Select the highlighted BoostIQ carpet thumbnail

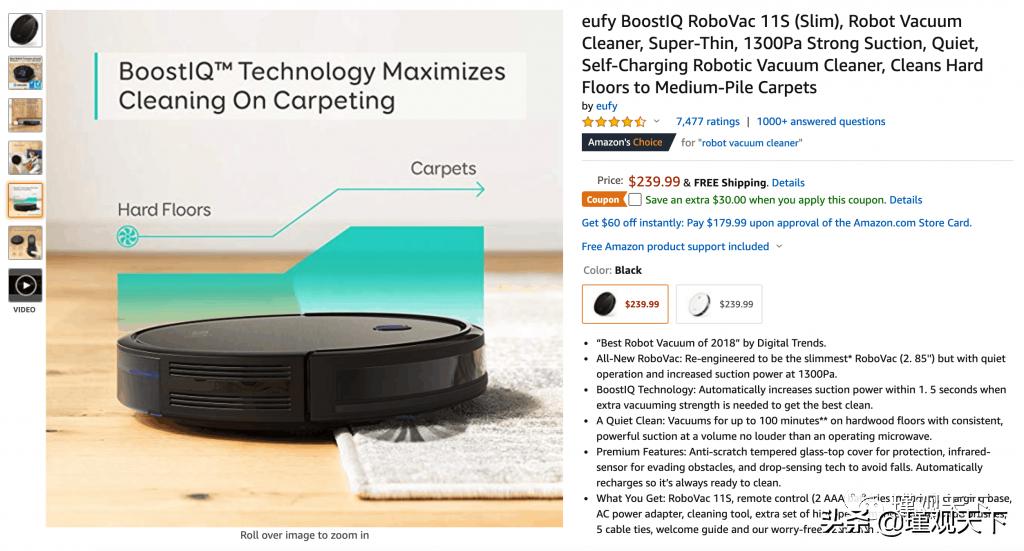tap(25, 200)
